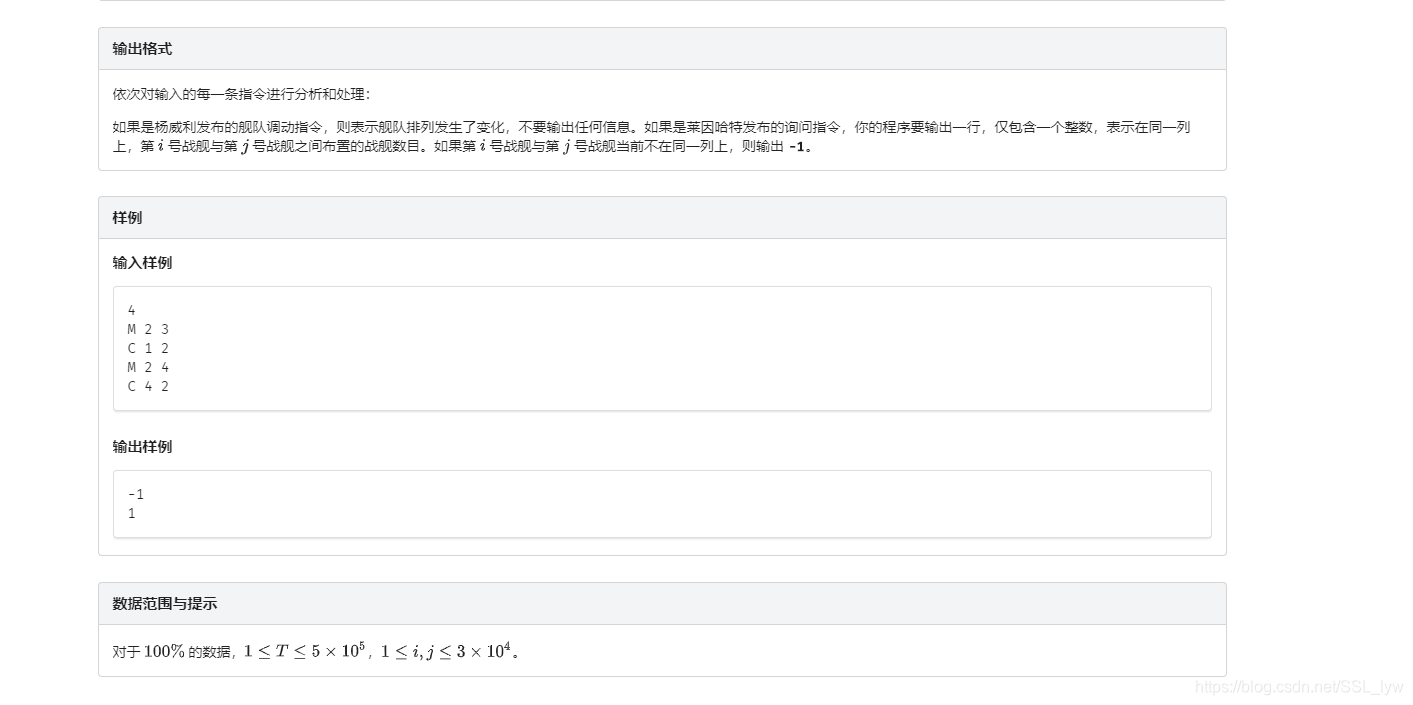
Task: Click the sample input line "M 2 4"
Action: click(x=148, y=367)
